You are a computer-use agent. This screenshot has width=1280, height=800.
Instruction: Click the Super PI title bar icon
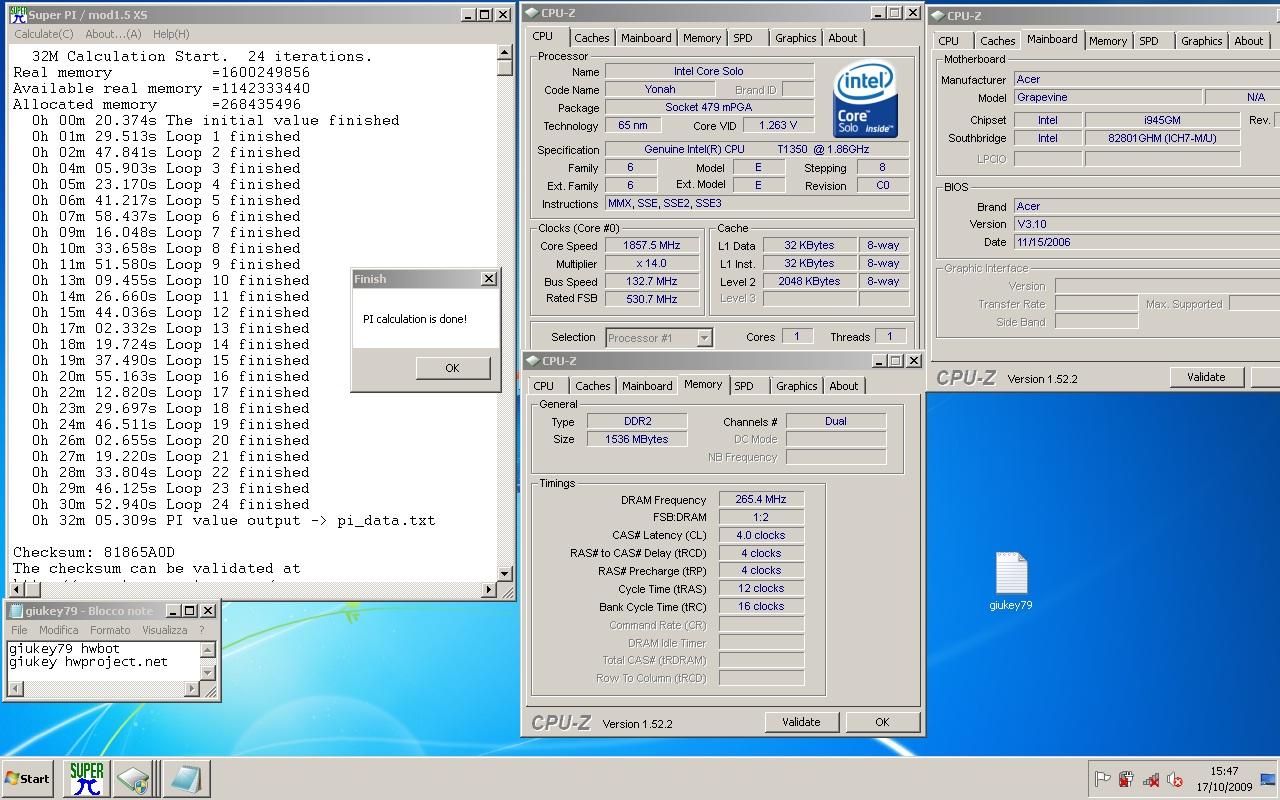click(18, 14)
